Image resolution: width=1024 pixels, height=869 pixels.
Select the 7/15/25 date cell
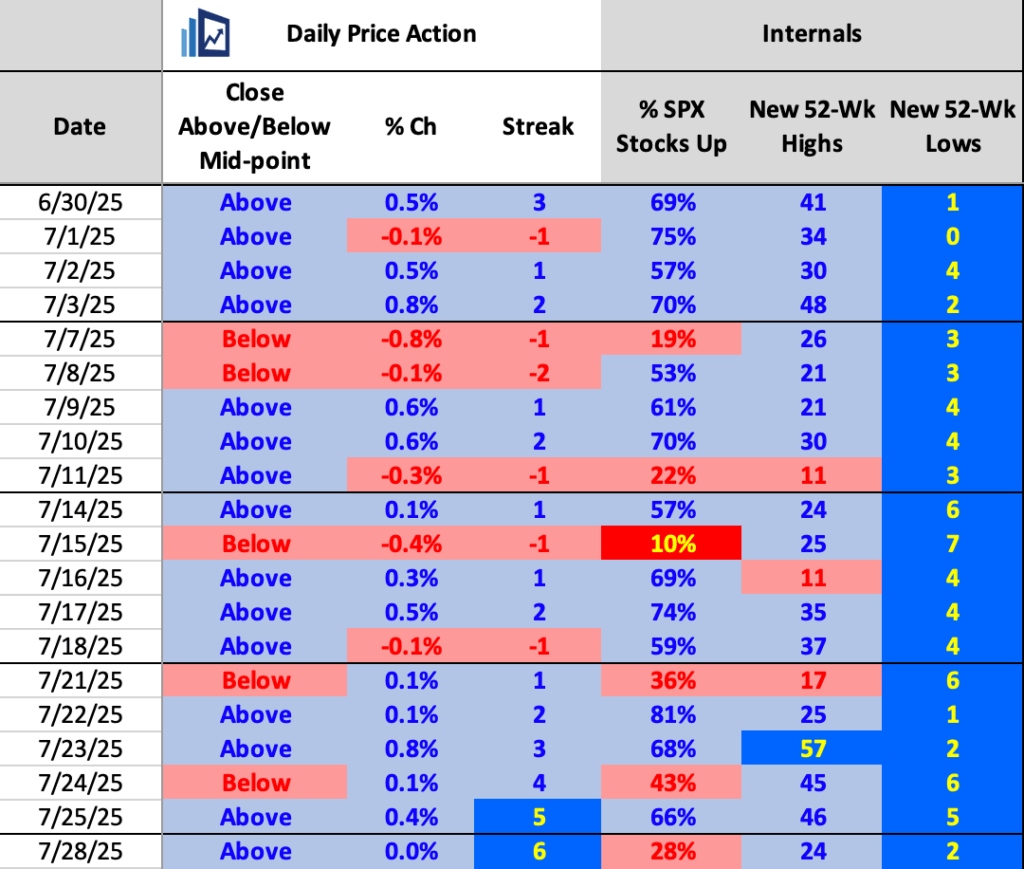click(80, 544)
